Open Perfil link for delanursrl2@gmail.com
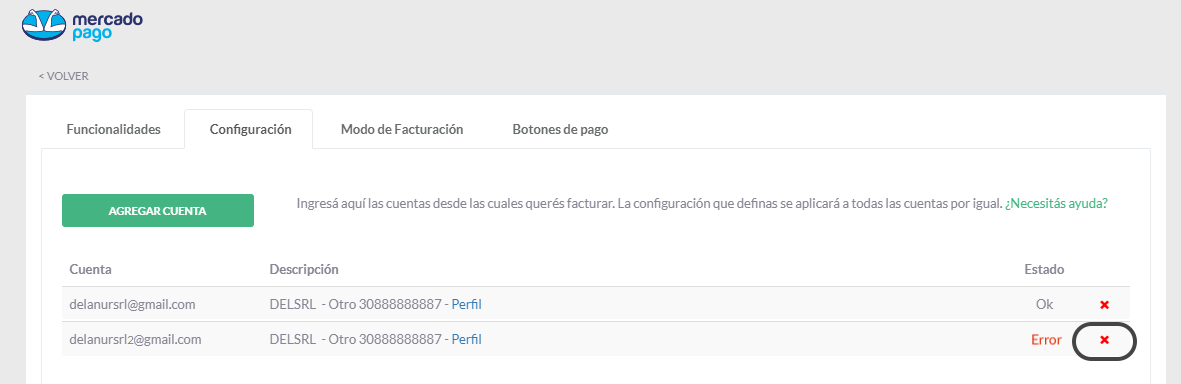This screenshot has width=1181, height=384. [466, 340]
